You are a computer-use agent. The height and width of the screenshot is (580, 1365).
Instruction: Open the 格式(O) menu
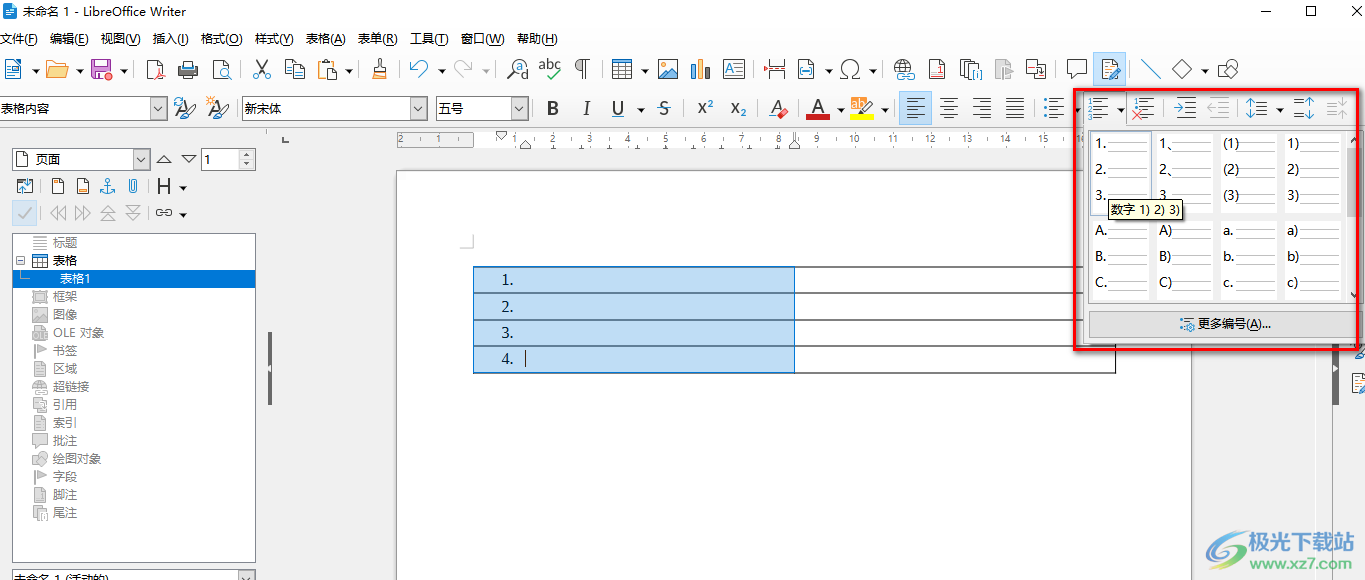click(x=221, y=39)
